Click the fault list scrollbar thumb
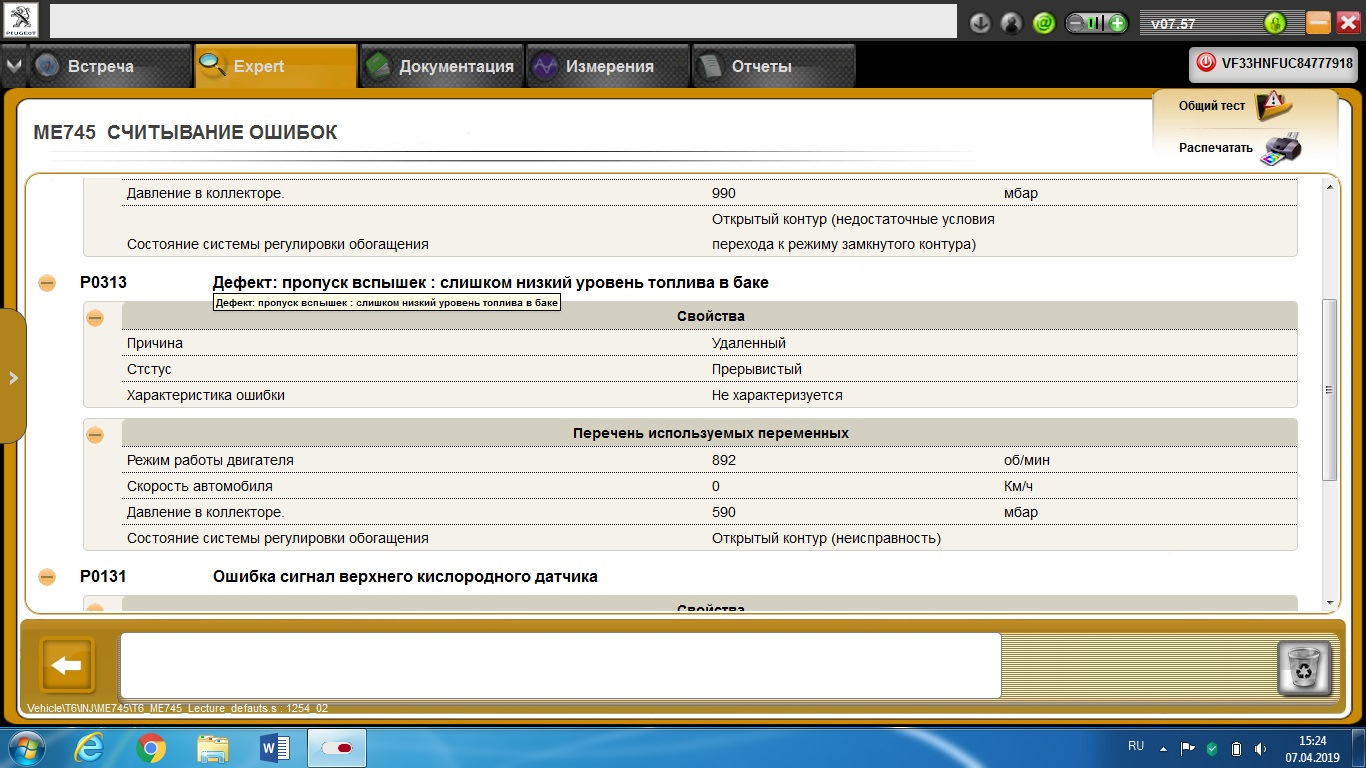The image size is (1366, 768). pos(1329,390)
